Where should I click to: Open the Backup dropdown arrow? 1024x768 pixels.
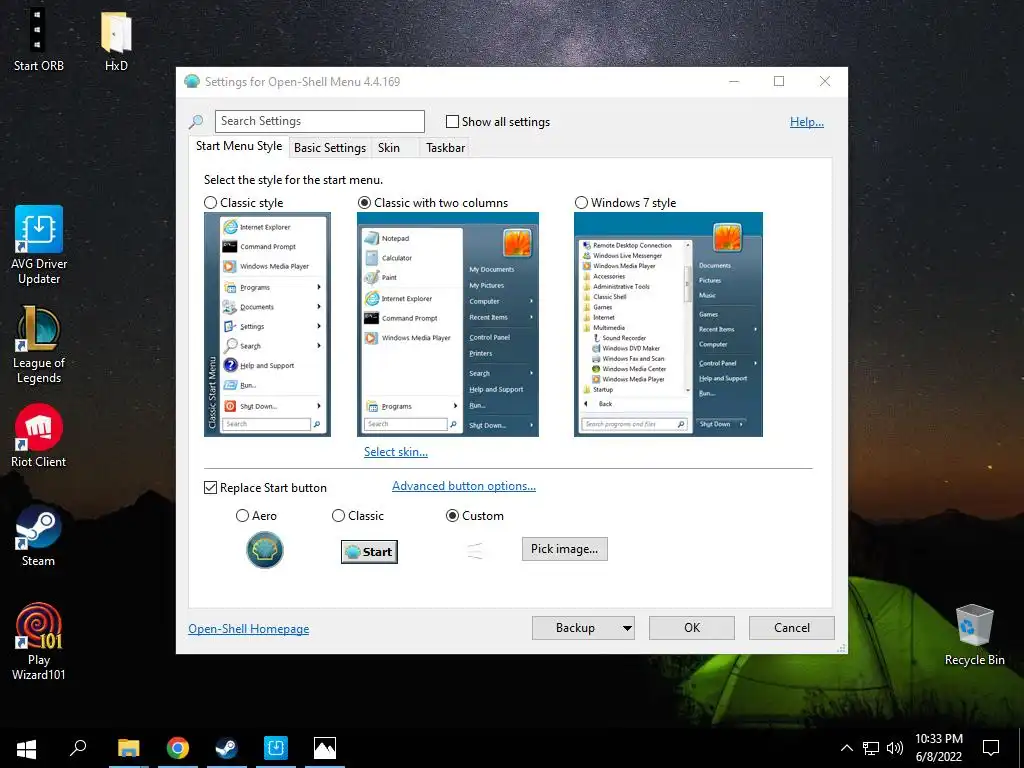coord(627,628)
